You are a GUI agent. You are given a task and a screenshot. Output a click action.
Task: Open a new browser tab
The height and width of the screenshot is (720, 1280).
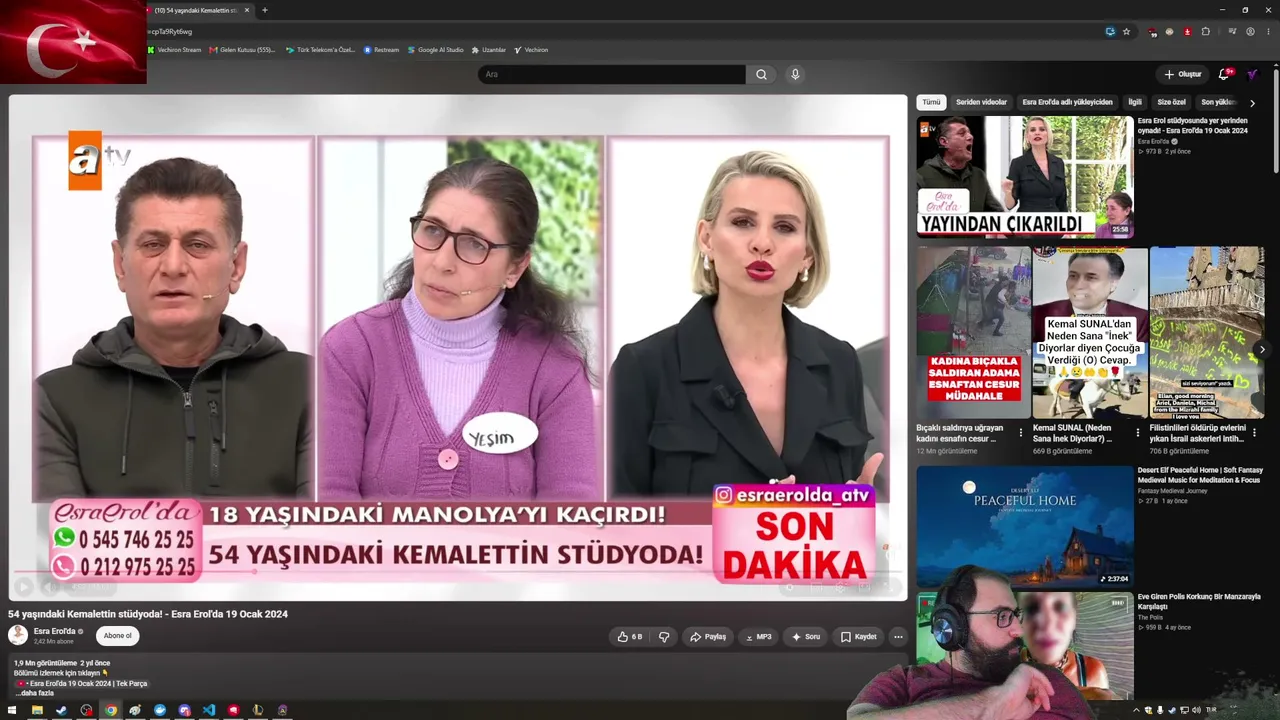[x=264, y=10]
